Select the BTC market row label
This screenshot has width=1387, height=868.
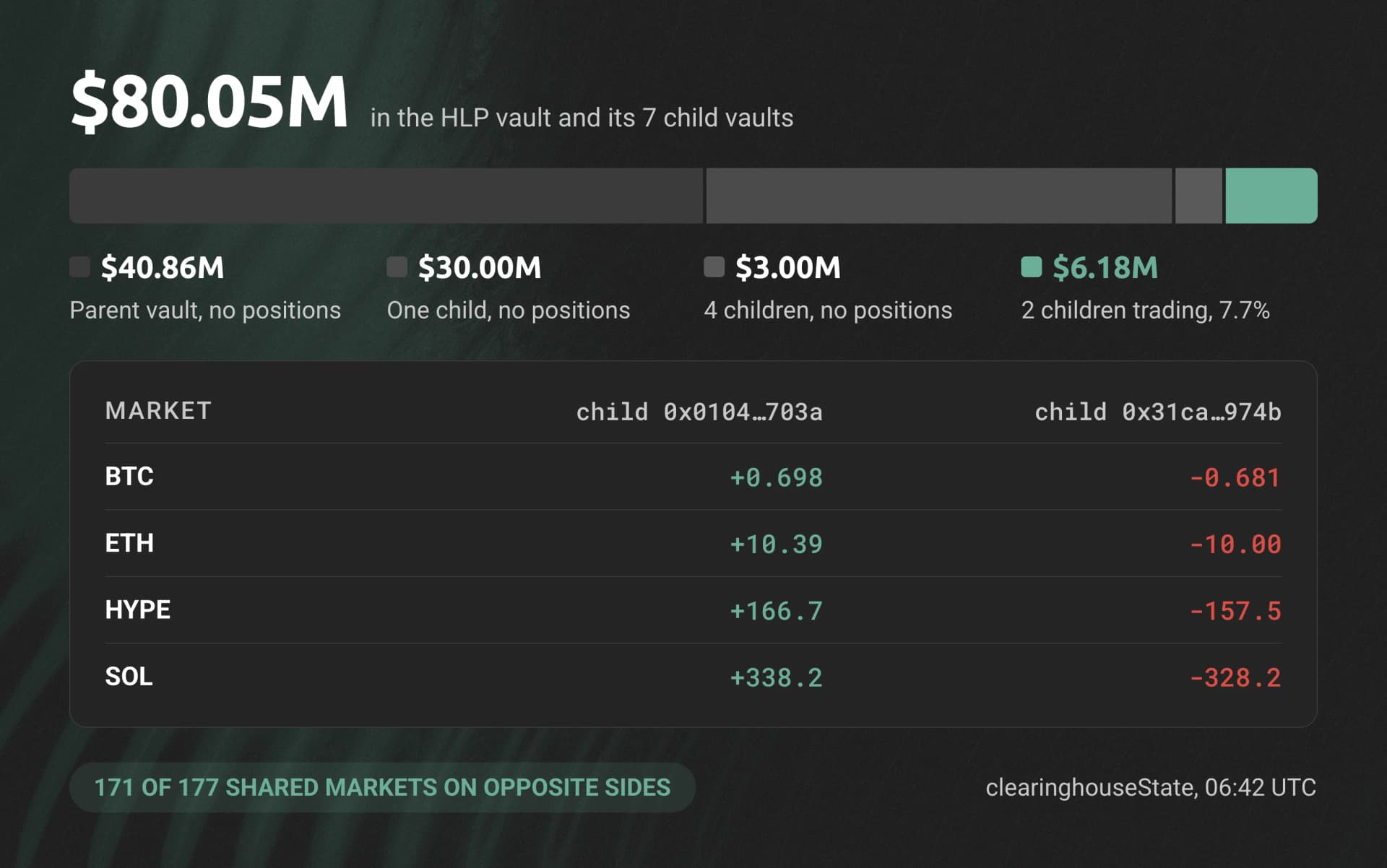click(129, 477)
